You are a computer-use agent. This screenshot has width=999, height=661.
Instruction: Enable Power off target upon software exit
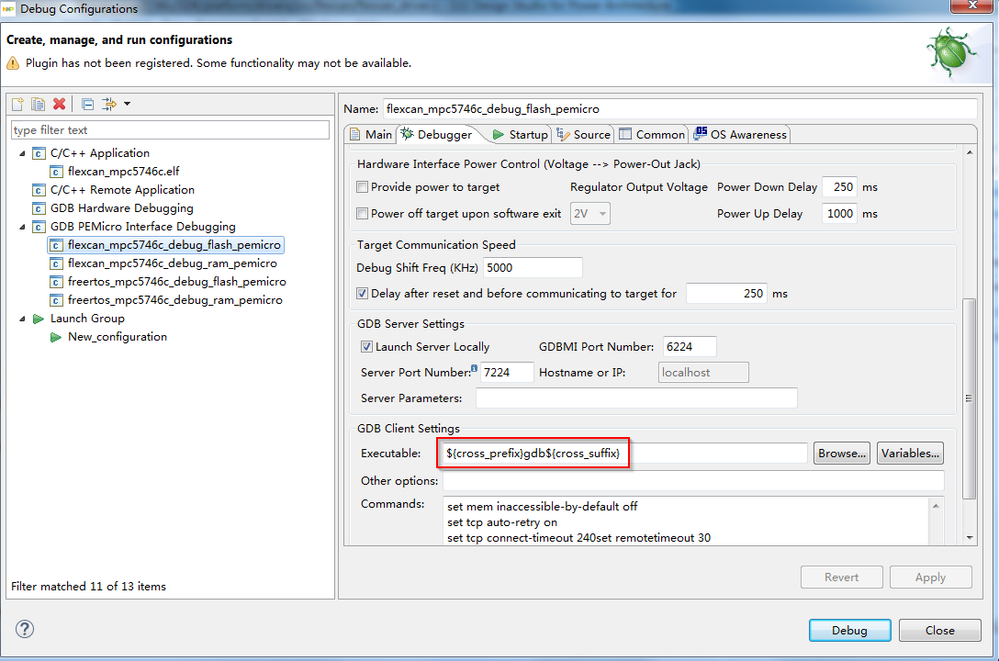[362, 214]
